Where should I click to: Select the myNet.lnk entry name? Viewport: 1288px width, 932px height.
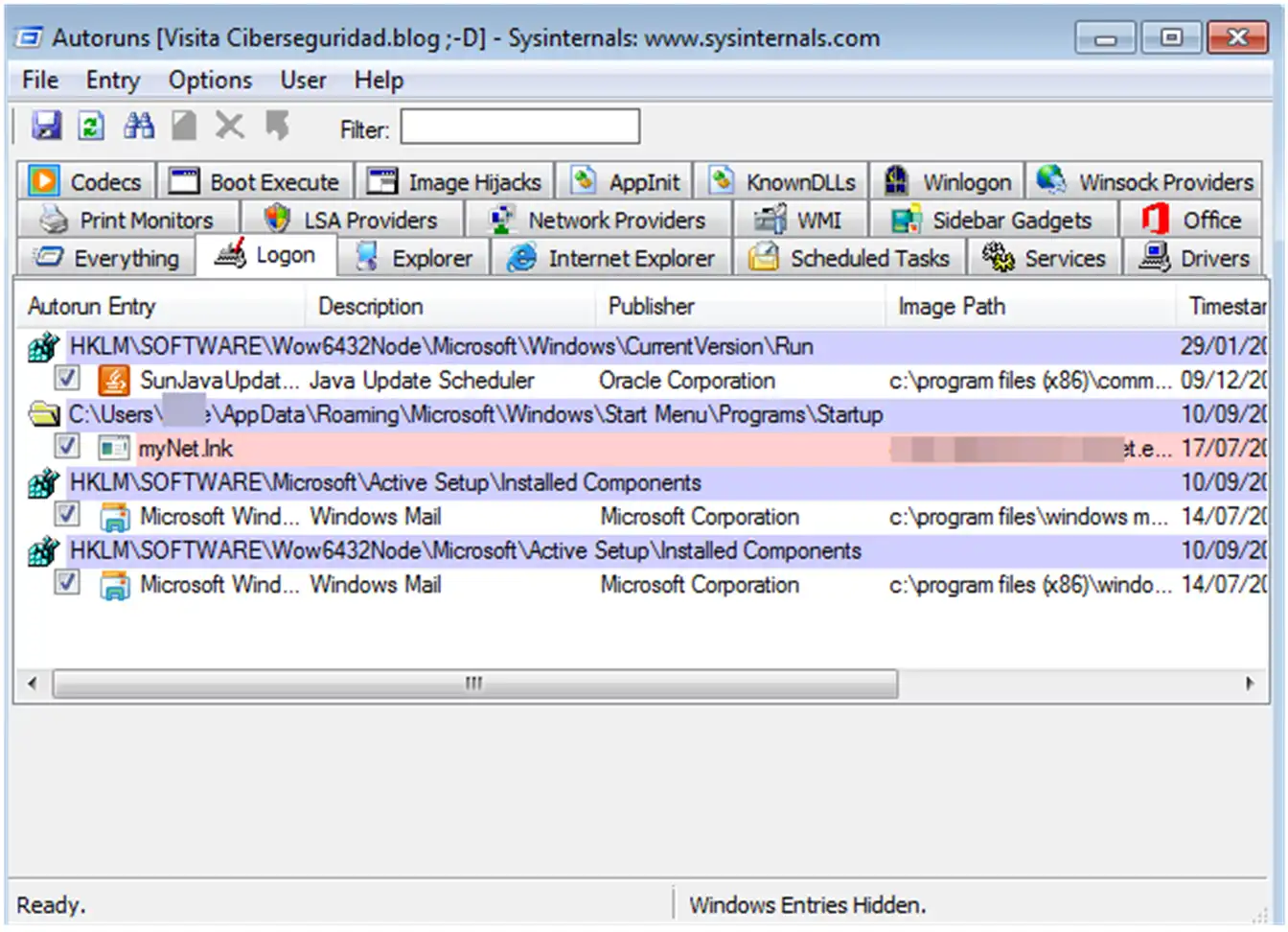coord(186,449)
